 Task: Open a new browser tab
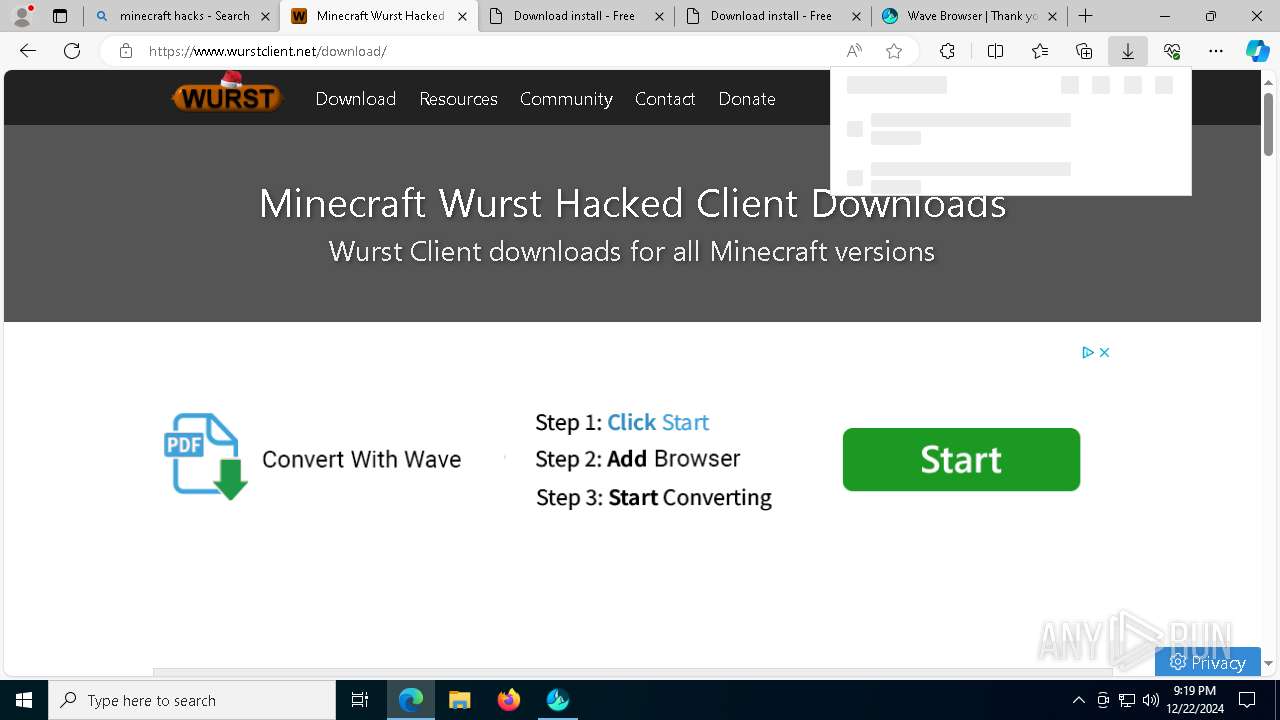click(1085, 16)
